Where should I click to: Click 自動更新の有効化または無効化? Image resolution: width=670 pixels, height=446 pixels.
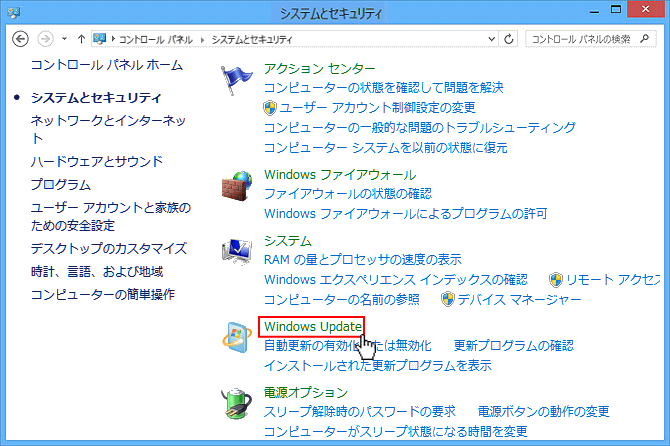pos(348,346)
